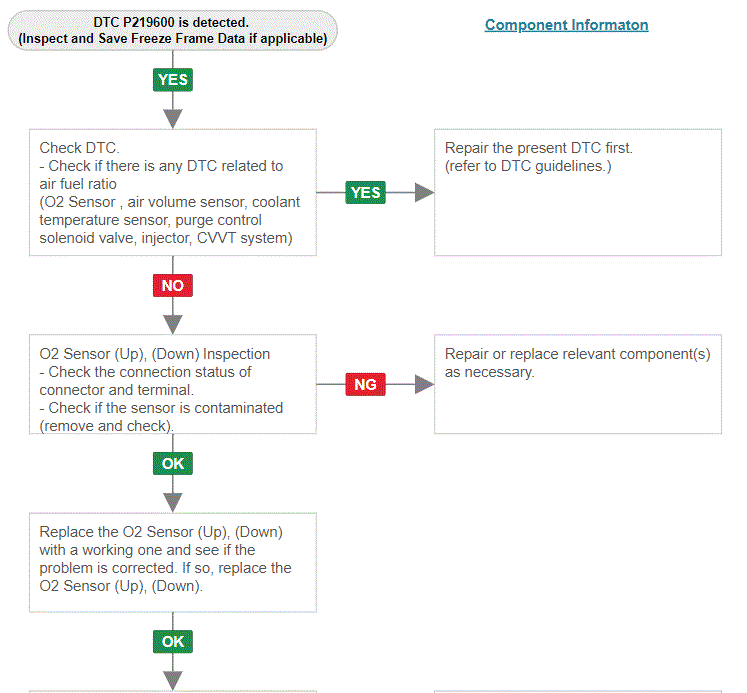Click the arrowhead pointing to Repair present DTC box
This screenshot has width=747, height=693.
click(x=424, y=192)
